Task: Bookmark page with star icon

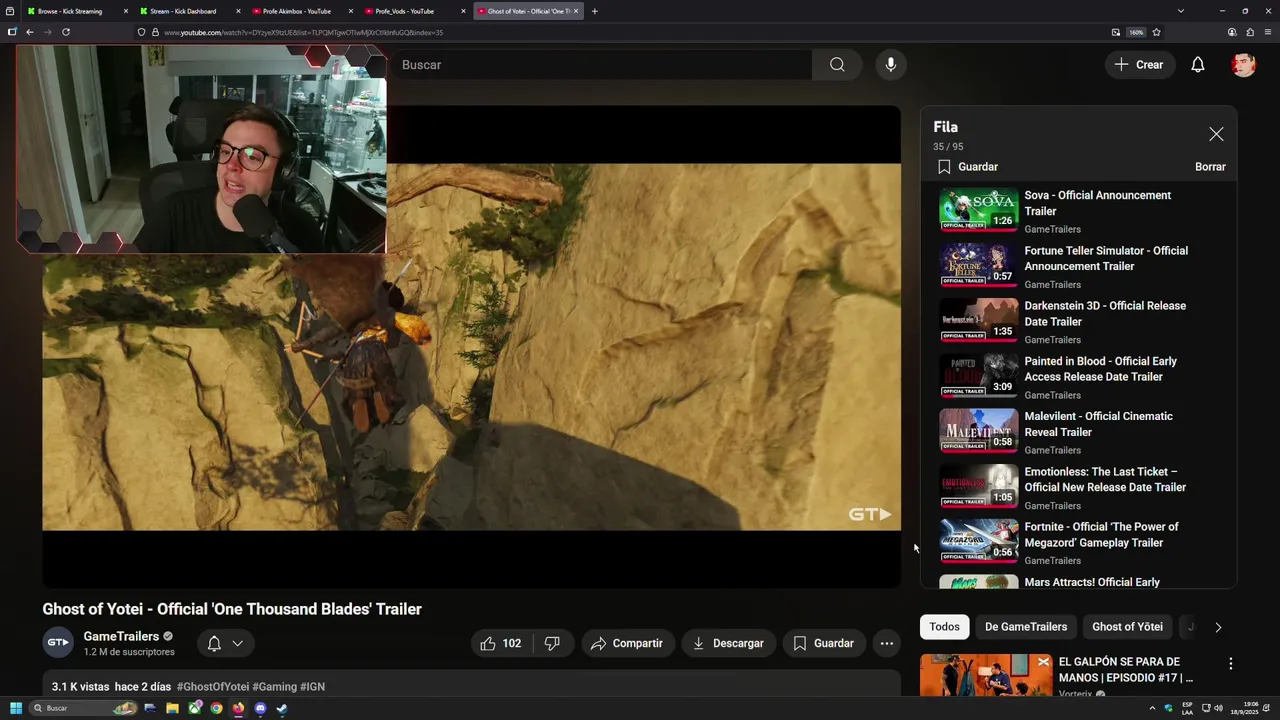Action: [x=1156, y=32]
